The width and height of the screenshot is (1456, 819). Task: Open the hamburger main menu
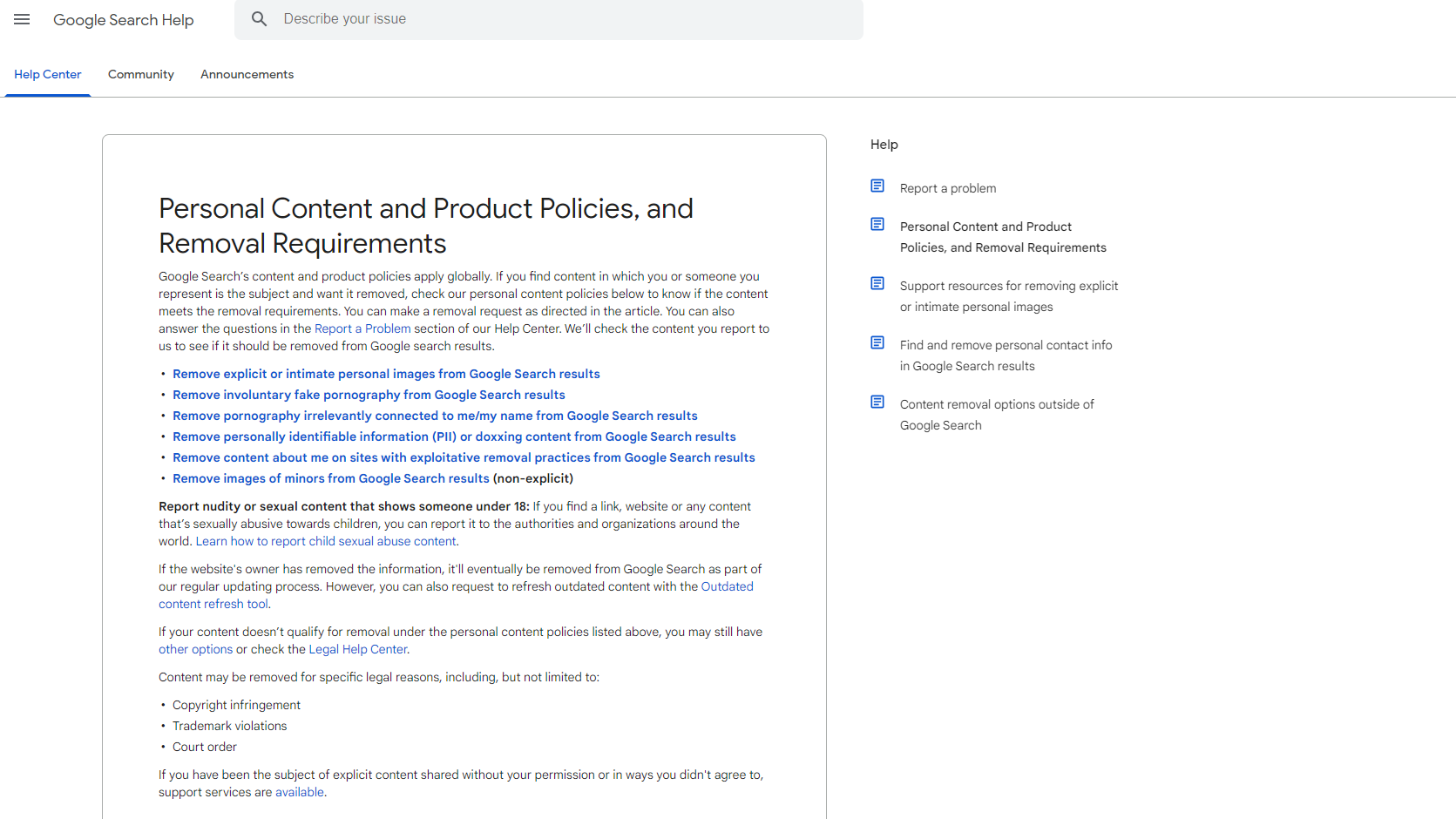[x=22, y=19]
